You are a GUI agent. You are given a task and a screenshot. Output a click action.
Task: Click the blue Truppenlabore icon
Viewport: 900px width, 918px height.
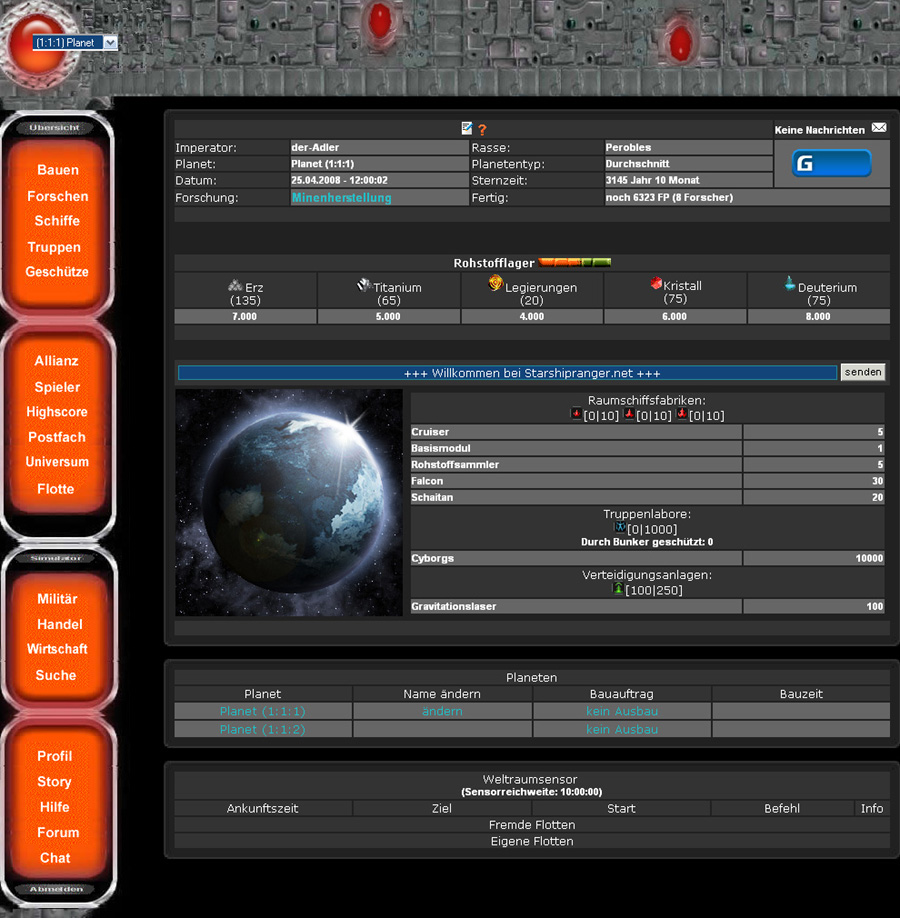(620, 527)
